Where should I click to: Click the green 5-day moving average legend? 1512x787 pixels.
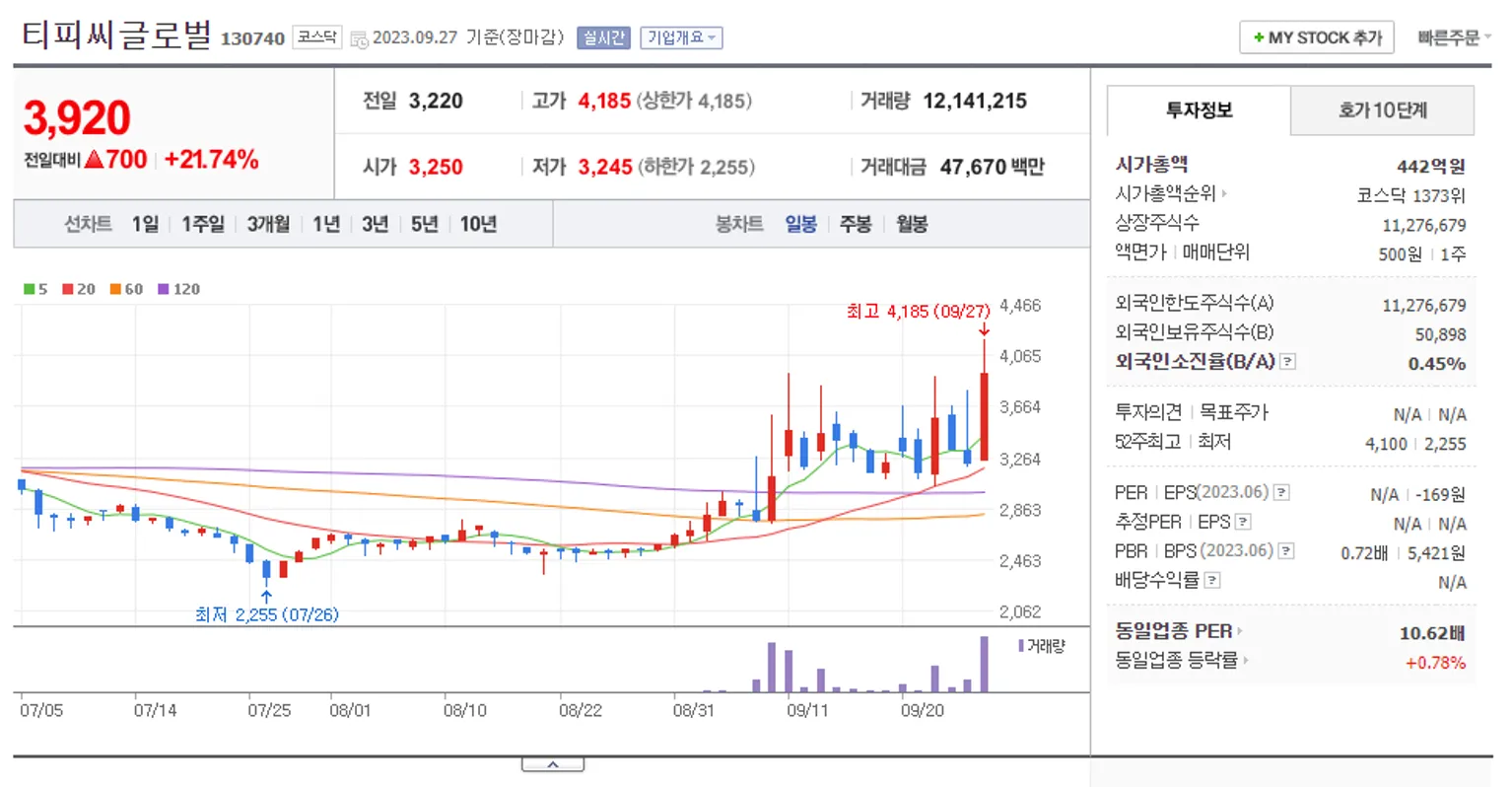tap(35, 289)
